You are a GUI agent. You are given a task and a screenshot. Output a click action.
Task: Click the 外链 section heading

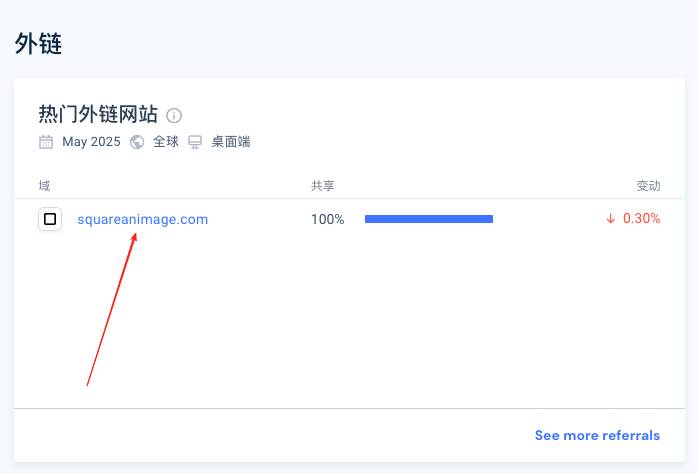[38, 44]
